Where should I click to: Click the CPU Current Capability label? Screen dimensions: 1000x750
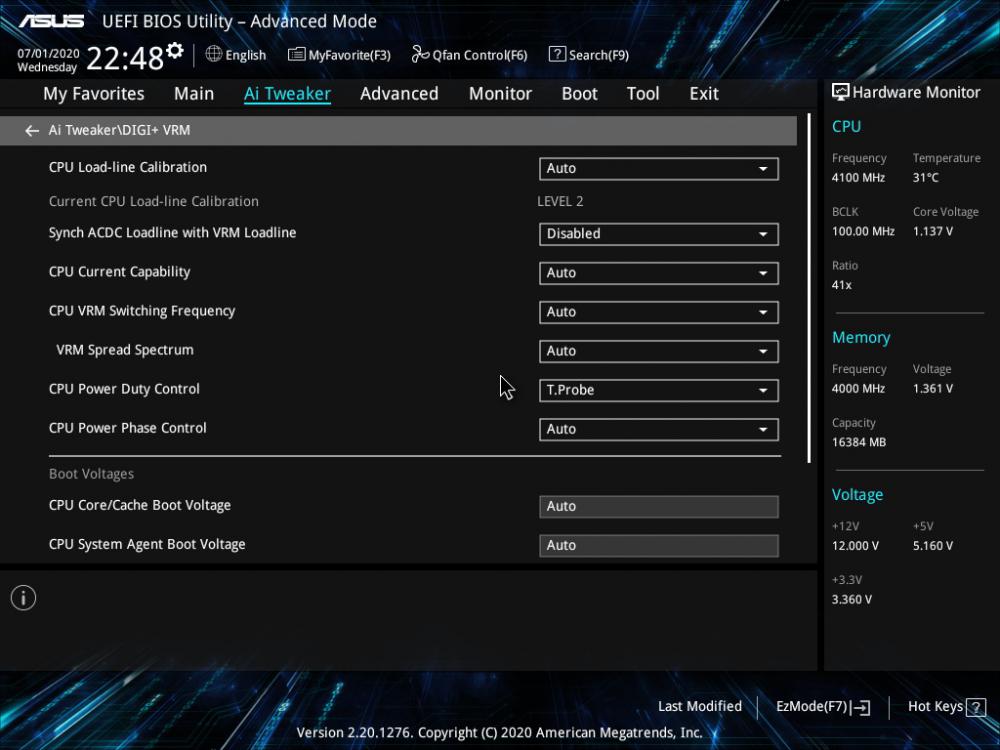119,272
